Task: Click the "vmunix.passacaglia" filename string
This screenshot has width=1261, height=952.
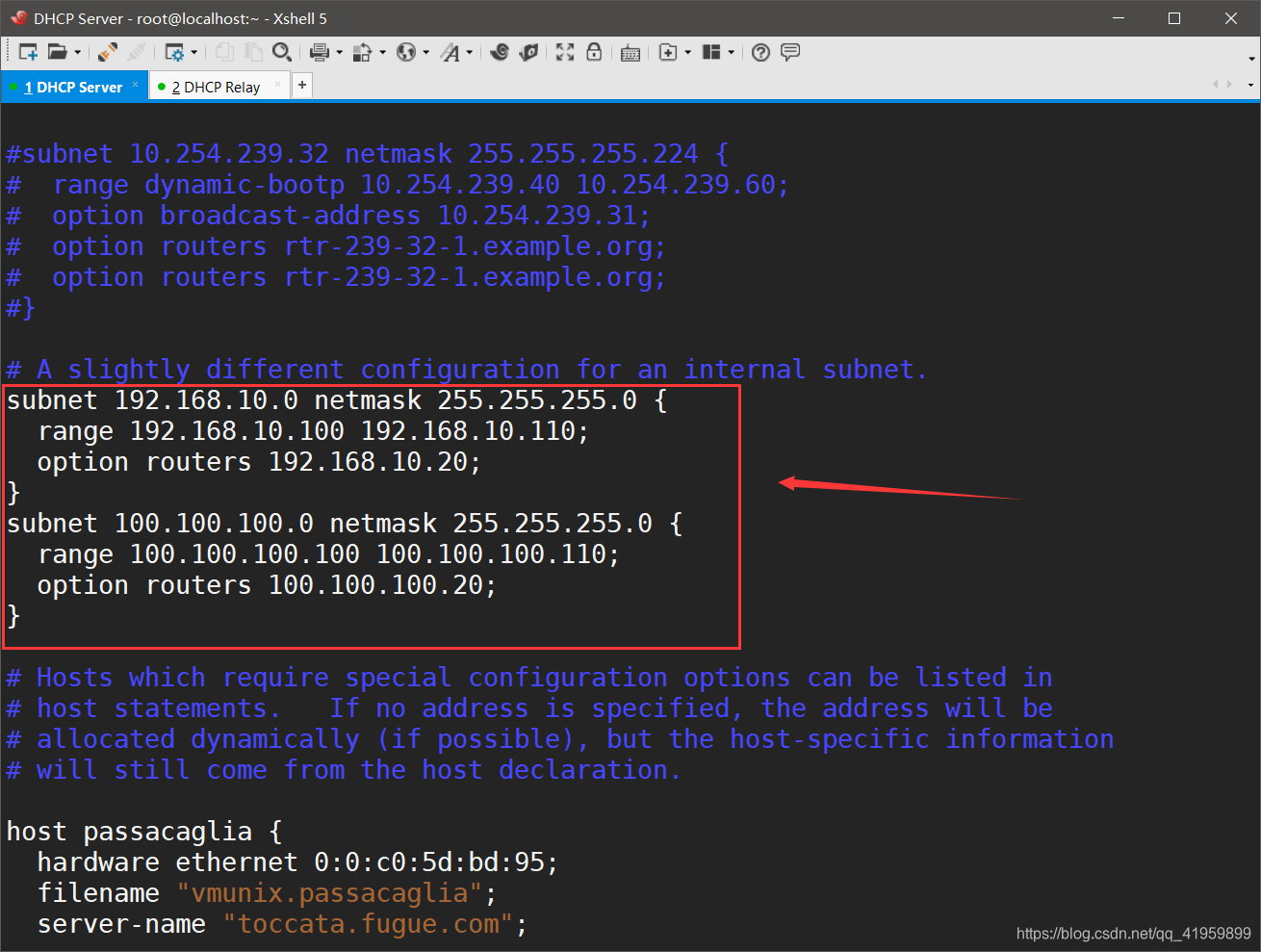Action: (329, 893)
